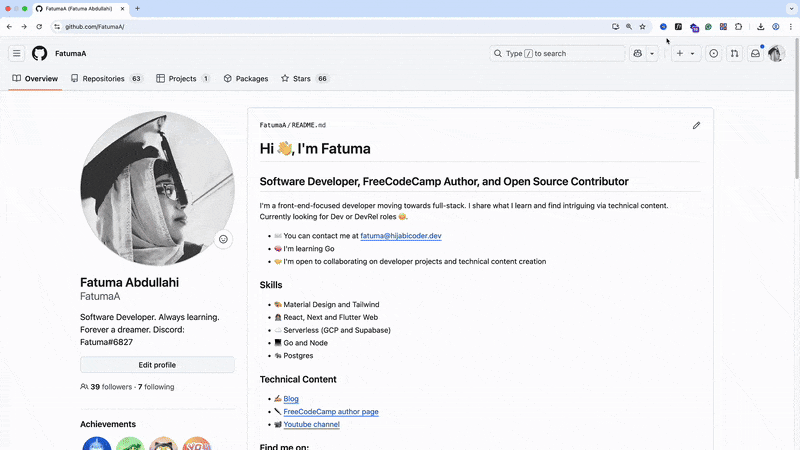Switch to the Stars tab
Screen dimensions: 800x450
(x=305, y=79)
